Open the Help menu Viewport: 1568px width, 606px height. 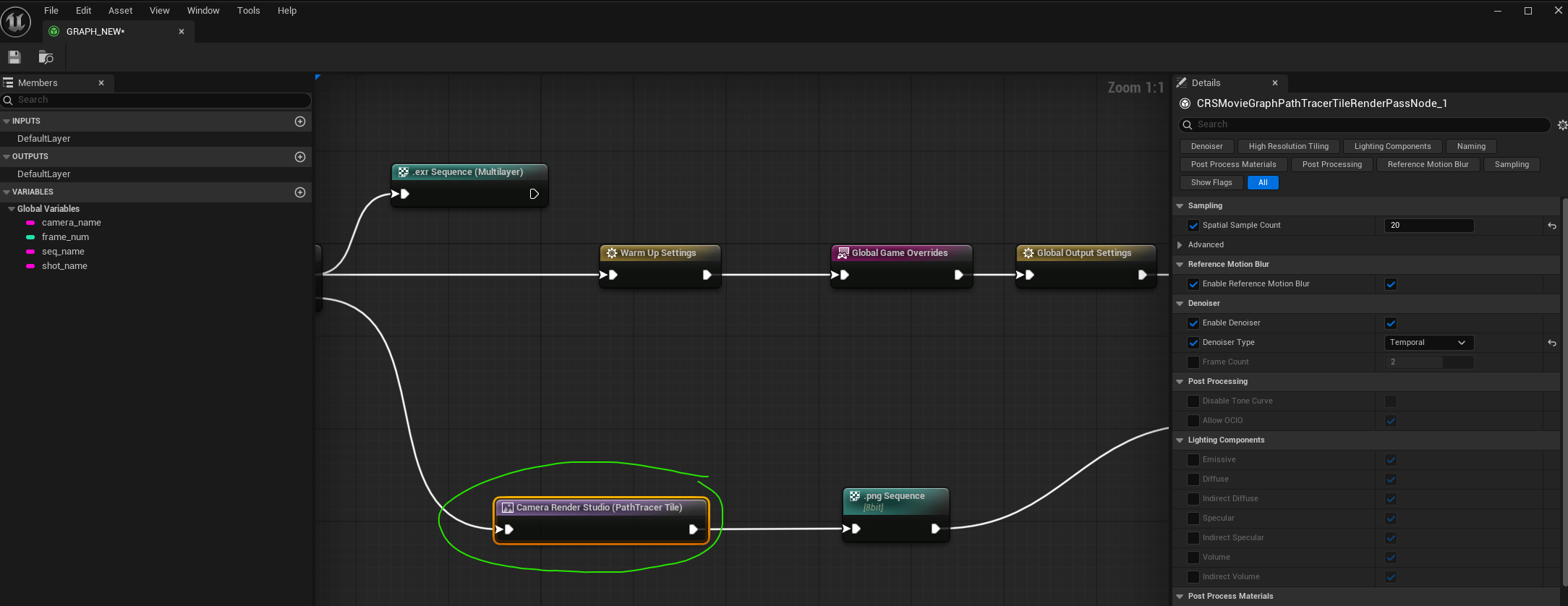[287, 11]
